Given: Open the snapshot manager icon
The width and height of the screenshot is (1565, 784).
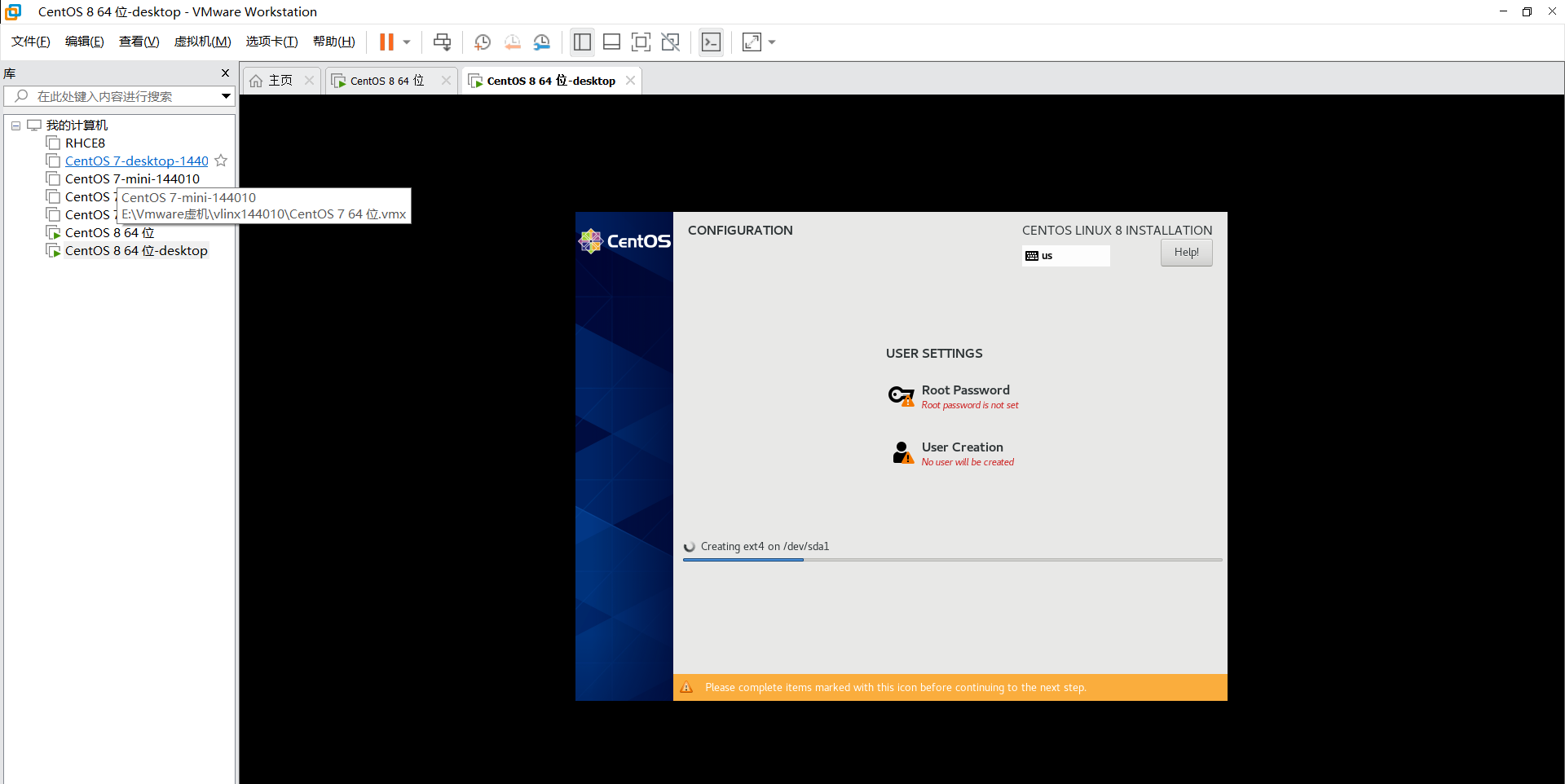Looking at the screenshot, I should tap(542, 42).
